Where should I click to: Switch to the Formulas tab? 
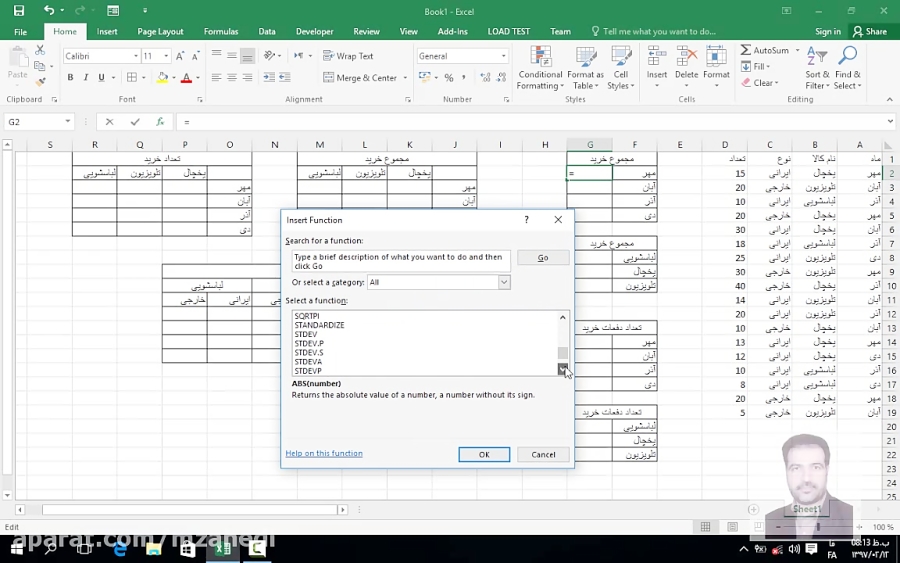(221, 32)
